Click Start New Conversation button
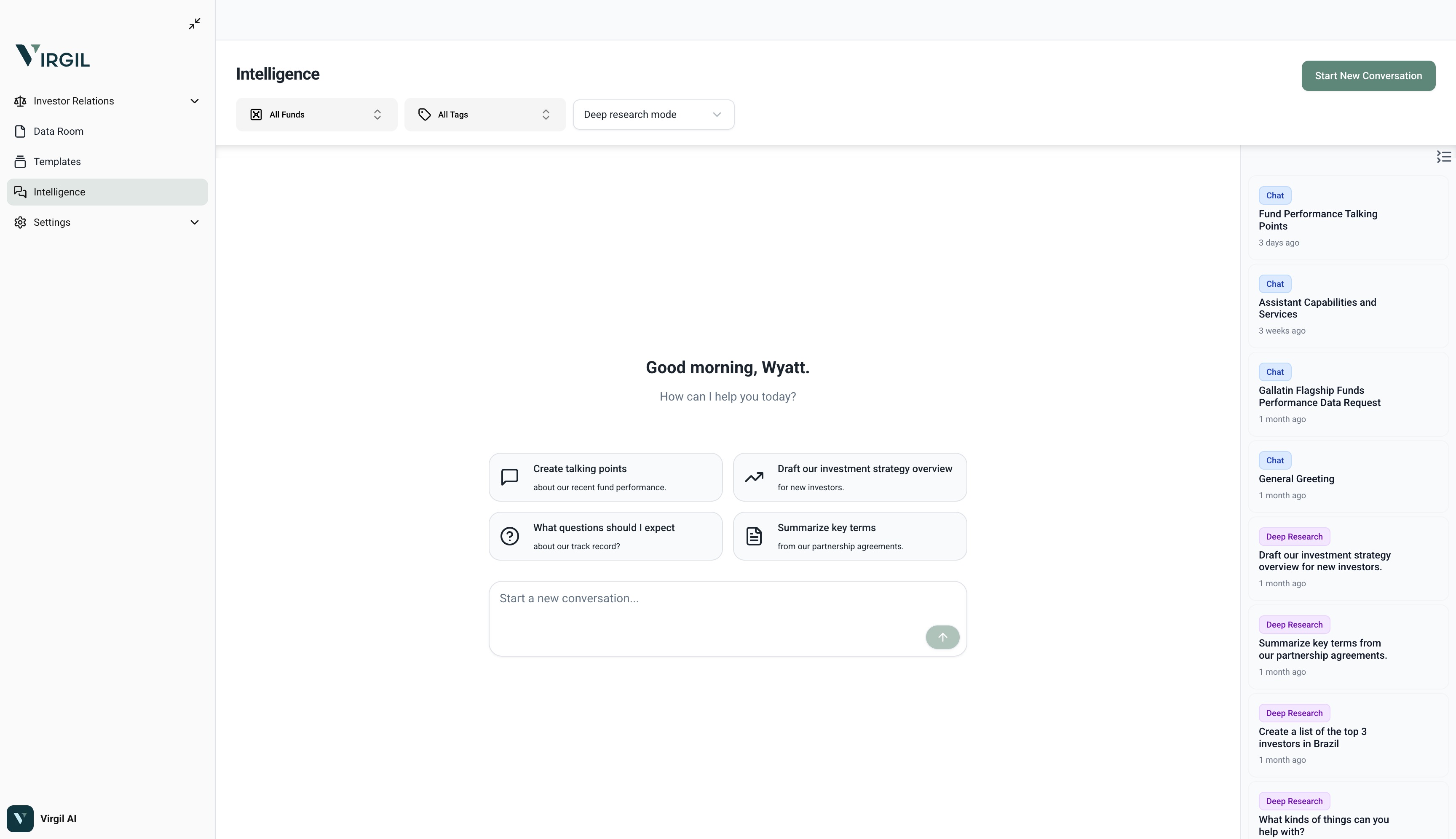1456x839 pixels. [1368, 76]
